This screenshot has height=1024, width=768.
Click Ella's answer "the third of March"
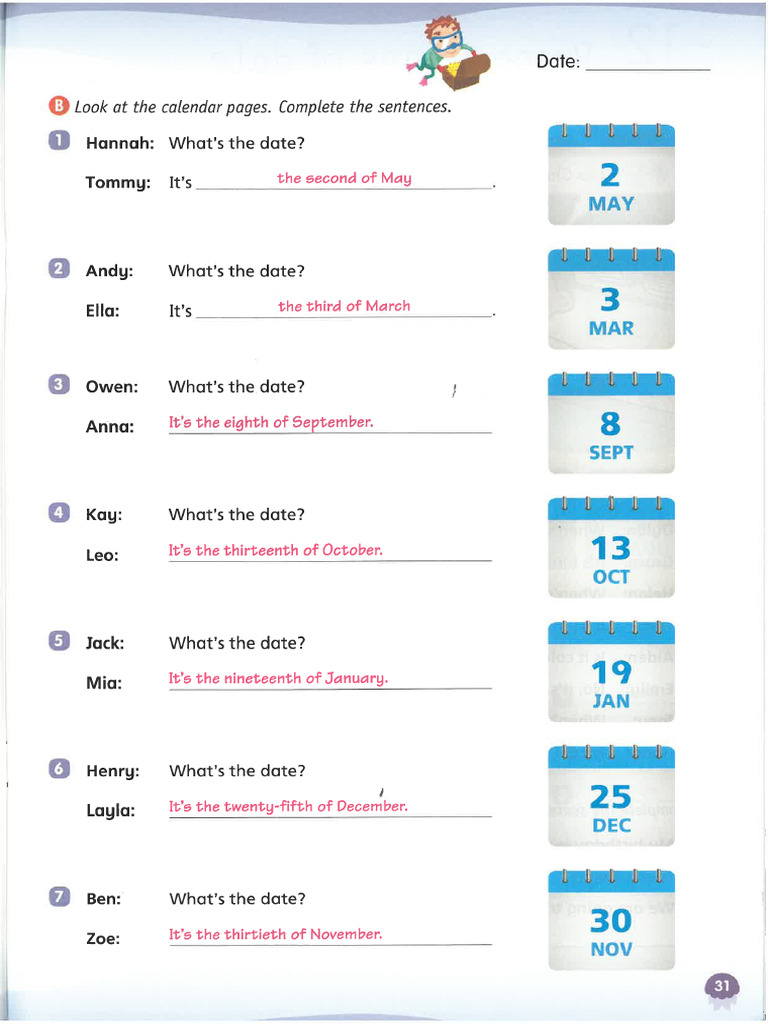point(344,306)
